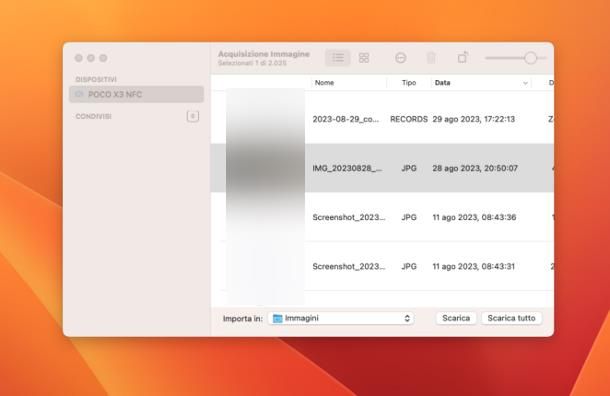The height and width of the screenshot is (396, 610).
Task: Click date 29 ago 2023, 17:22:13
Action: pos(473,119)
